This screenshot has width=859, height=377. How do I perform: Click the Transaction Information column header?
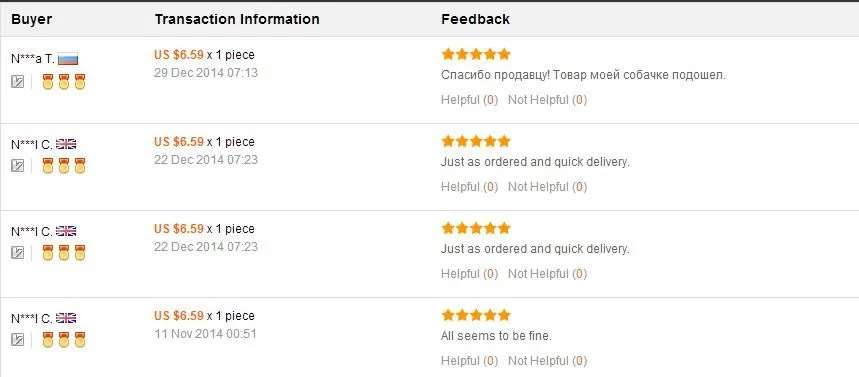[237, 19]
